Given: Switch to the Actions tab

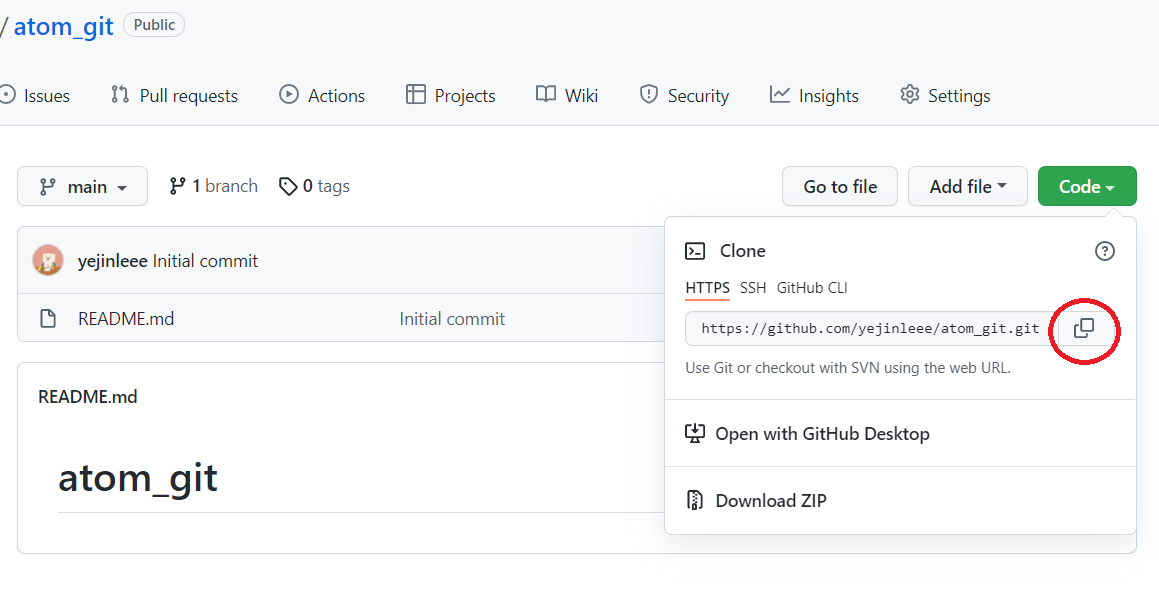Looking at the screenshot, I should coord(322,95).
